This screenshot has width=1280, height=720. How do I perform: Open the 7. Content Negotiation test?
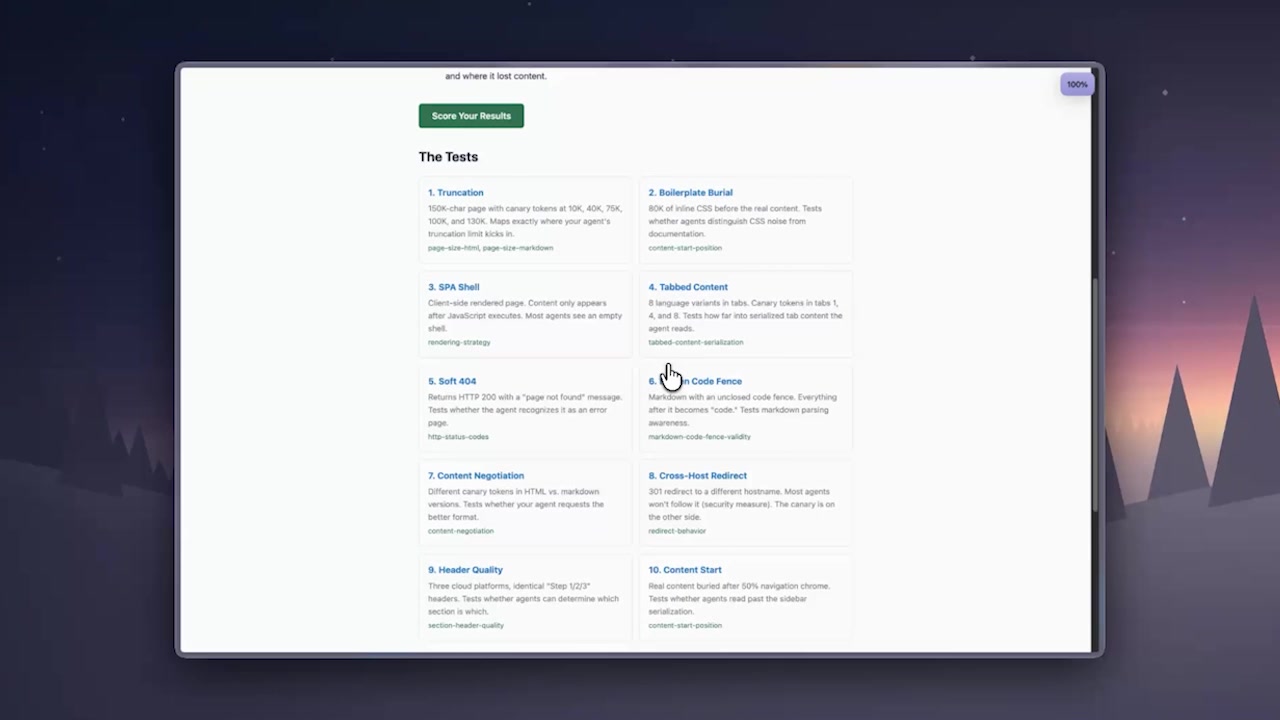pos(475,475)
